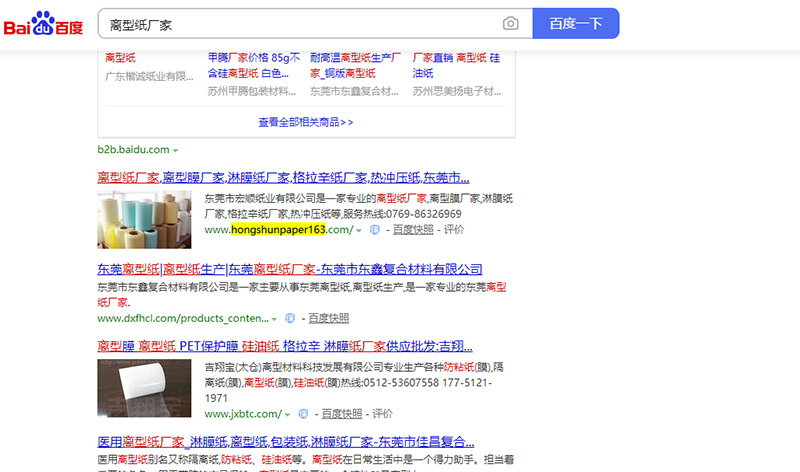
Task: Open result title 离型纸厂家,离型膜厂家,淋膜纸厂家 东莞市
Action: click(283, 178)
